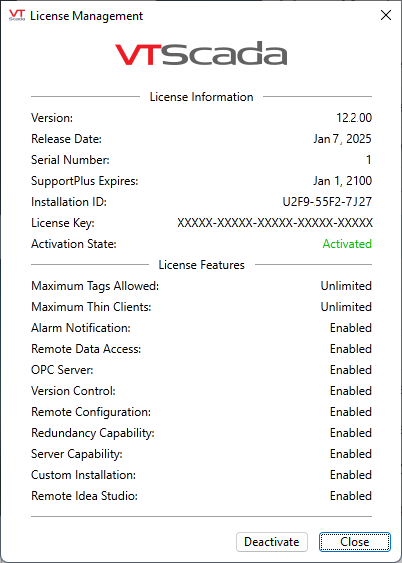402x563 pixels.
Task: Click the version number 12.2.00
Action: pyautogui.click(x=354, y=118)
